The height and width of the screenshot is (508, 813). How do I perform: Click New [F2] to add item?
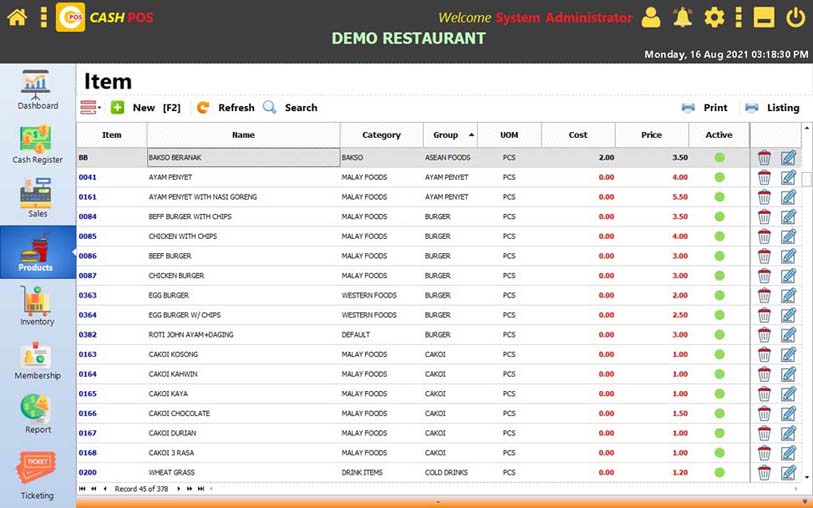click(144, 108)
